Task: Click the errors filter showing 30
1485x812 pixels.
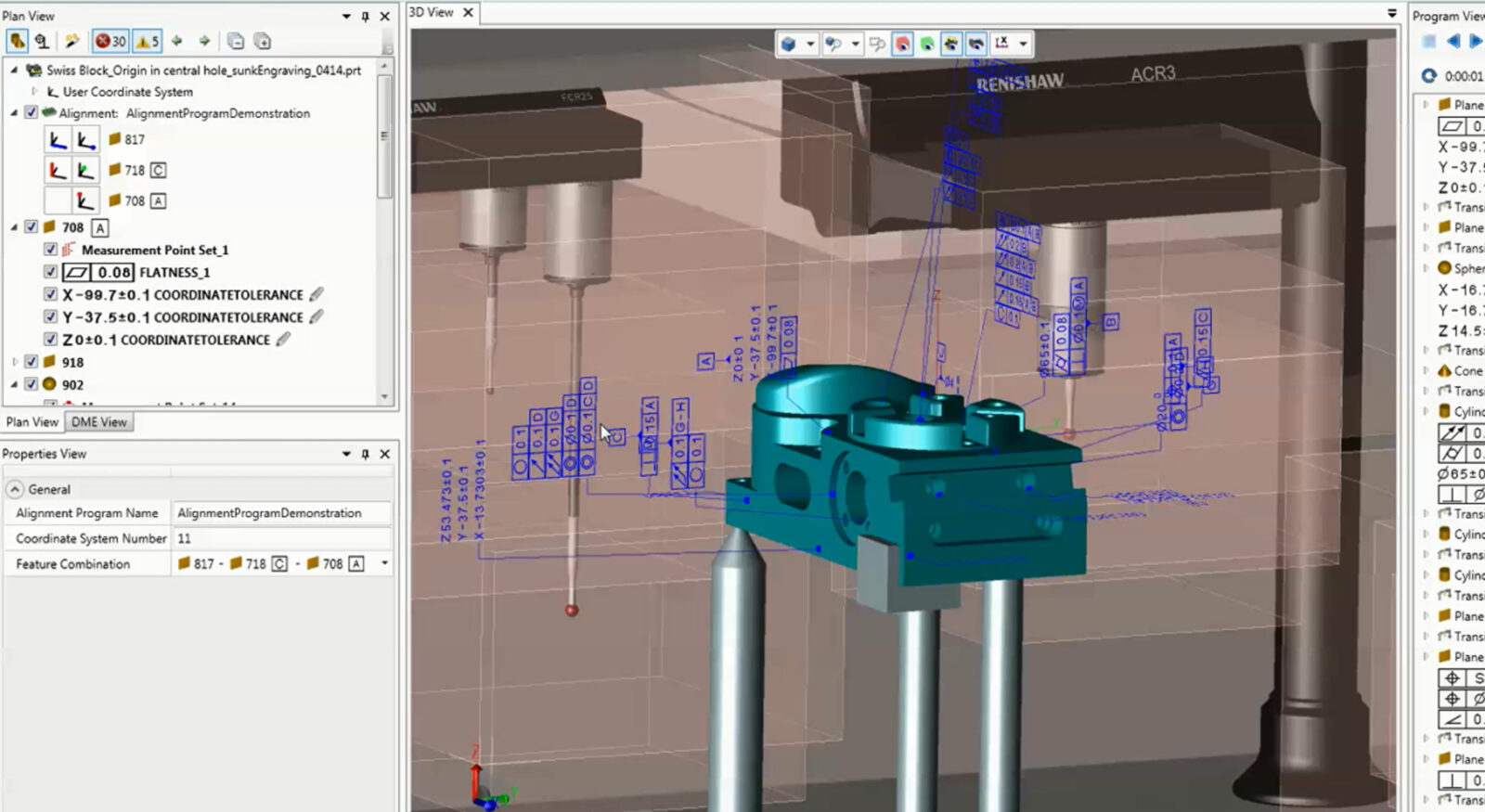Action: point(110,41)
